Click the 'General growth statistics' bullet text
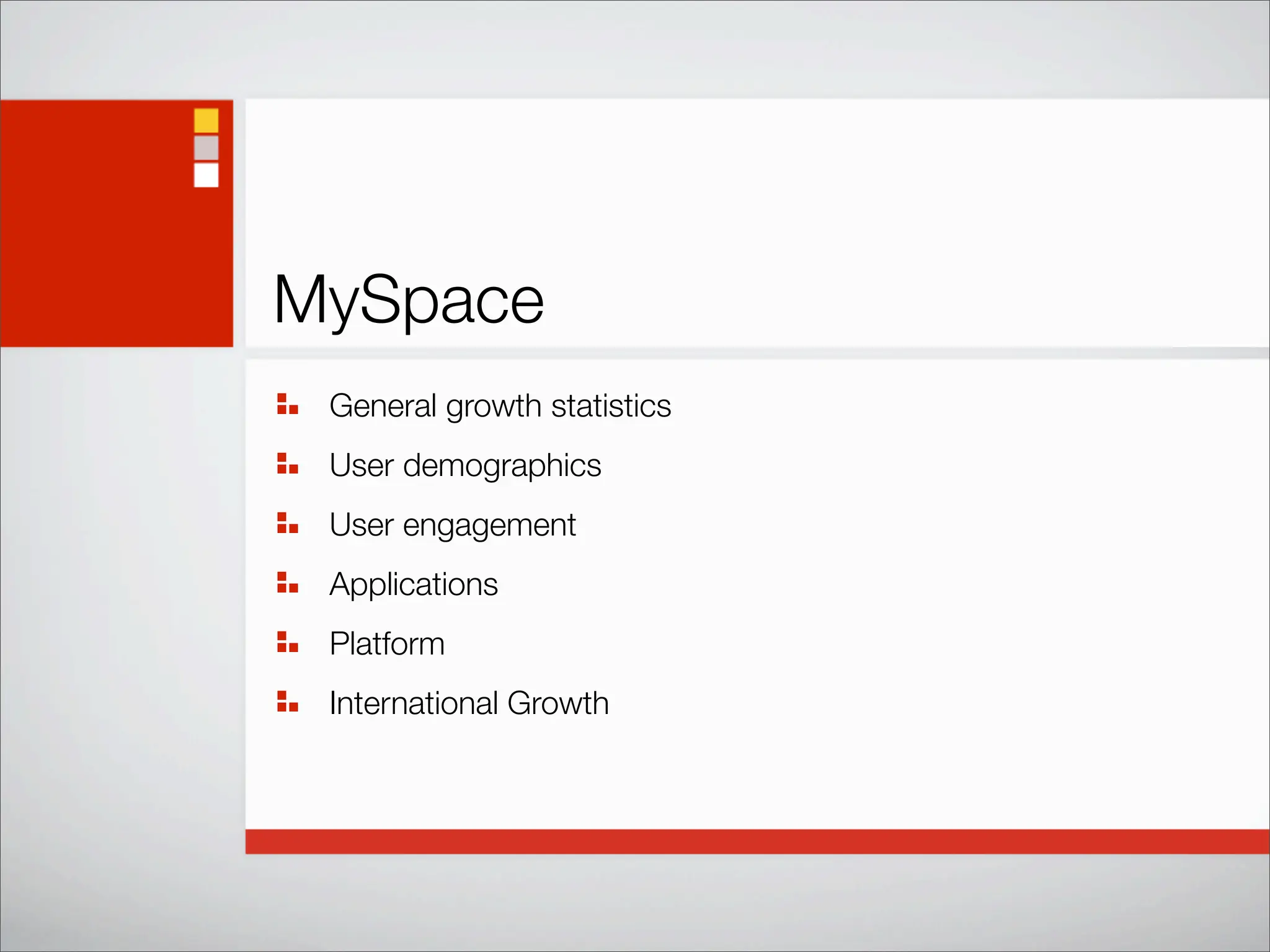The width and height of the screenshot is (1270, 952). [500, 407]
